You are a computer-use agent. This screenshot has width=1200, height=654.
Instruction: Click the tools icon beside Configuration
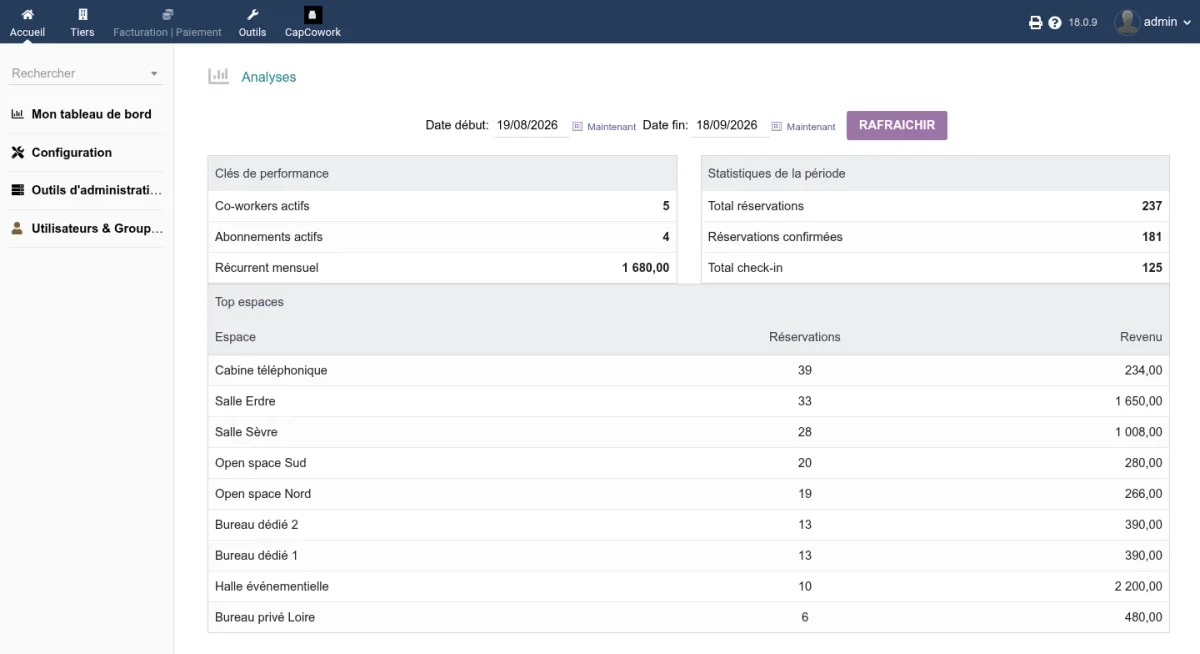(18, 152)
